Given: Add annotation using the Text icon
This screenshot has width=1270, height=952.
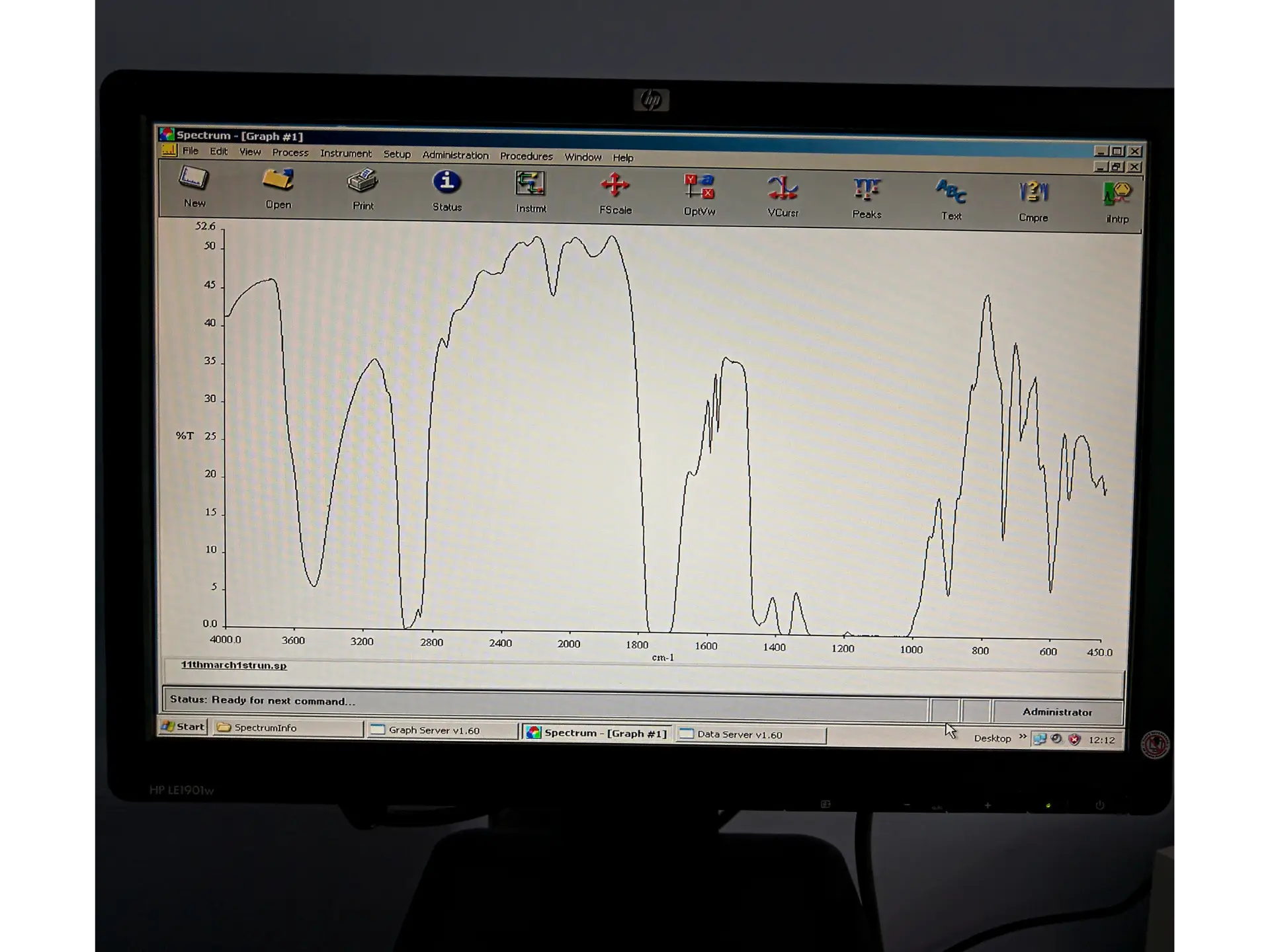Looking at the screenshot, I should click(951, 192).
